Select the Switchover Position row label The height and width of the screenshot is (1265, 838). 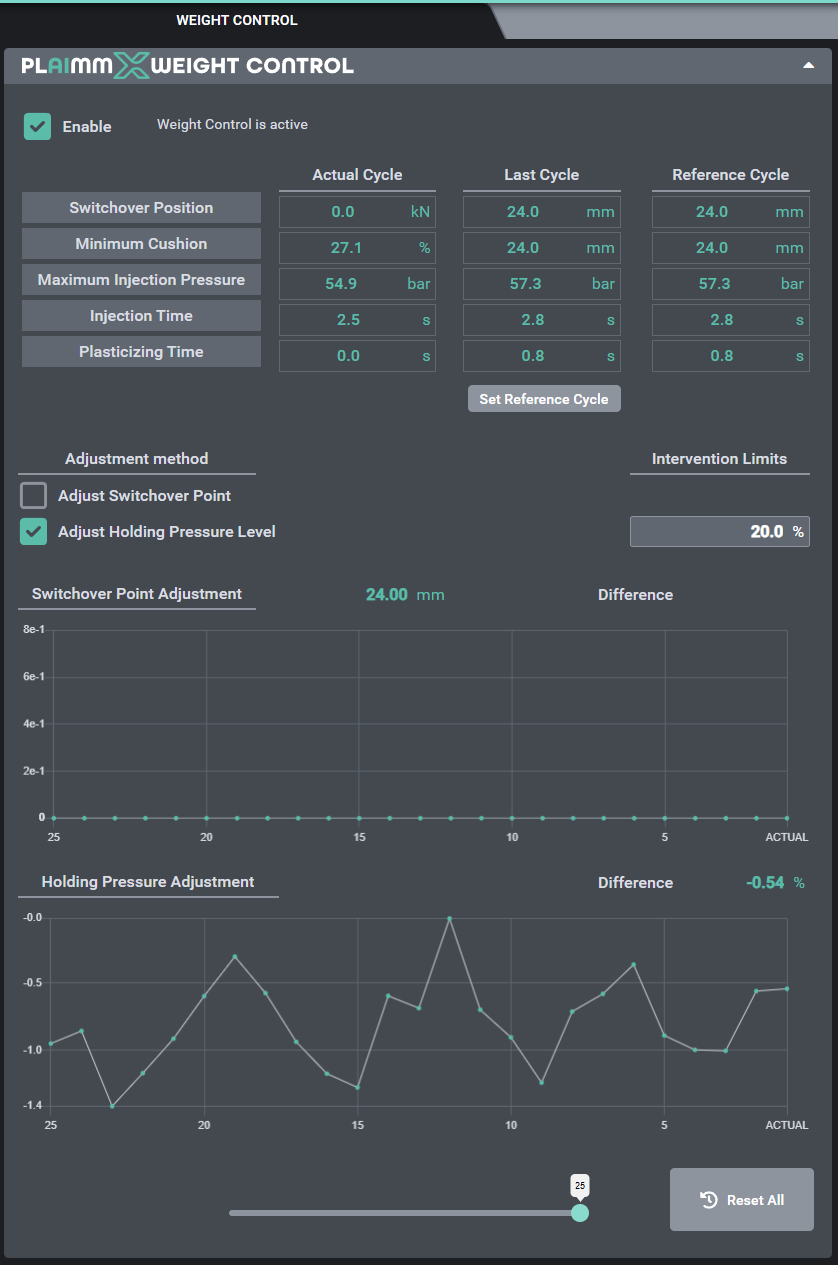point(141,208)
